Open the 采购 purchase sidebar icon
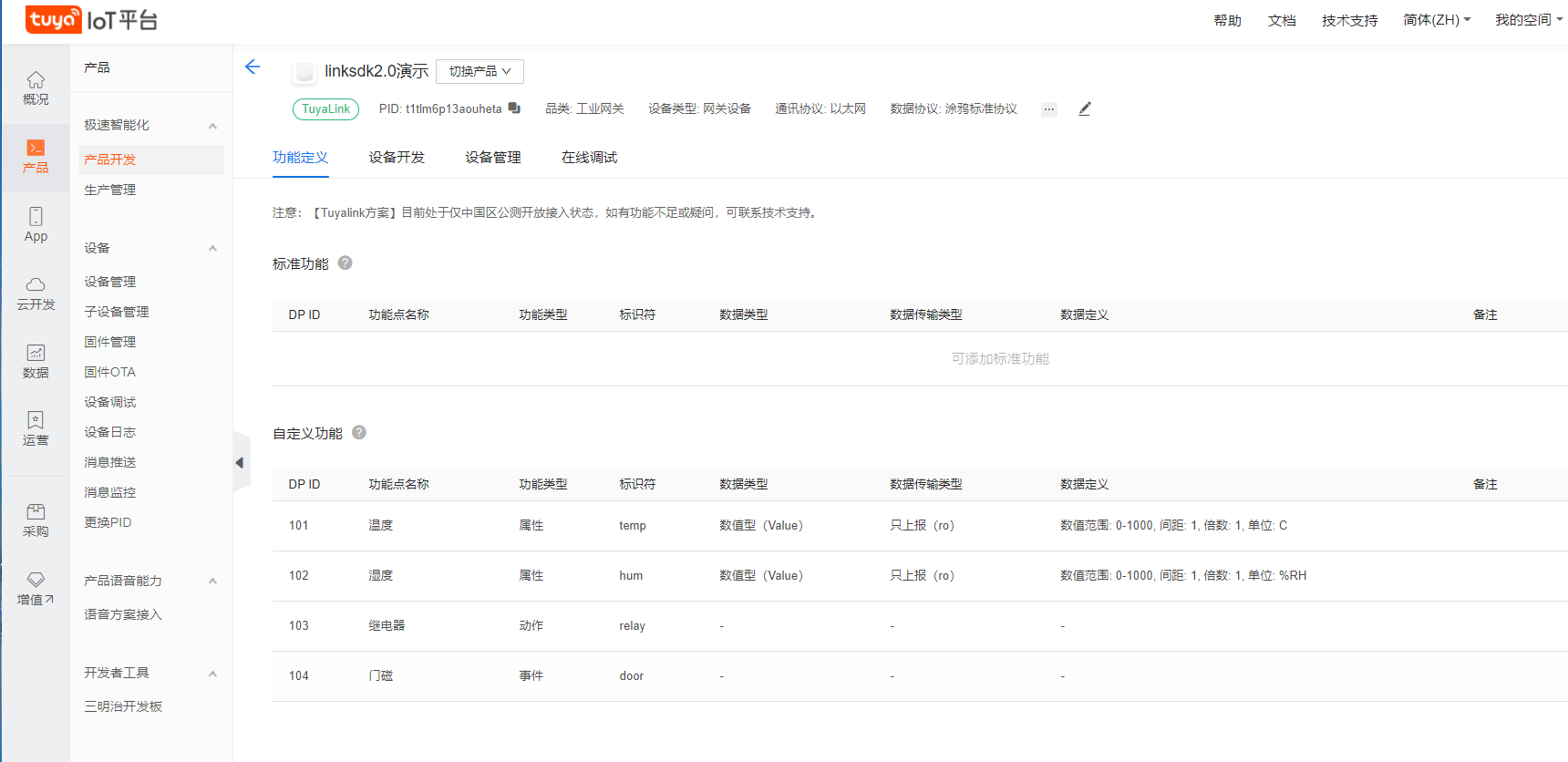 tap(36, 520)
